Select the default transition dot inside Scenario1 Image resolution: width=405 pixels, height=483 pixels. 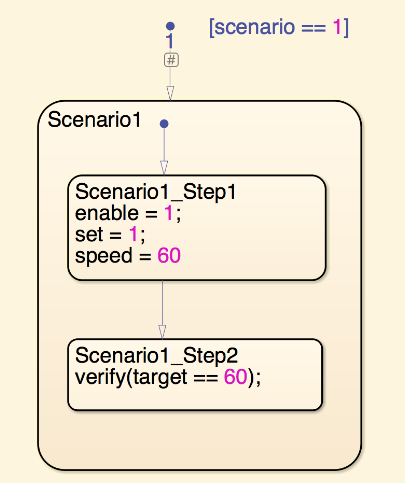click(x=164, y=124)
